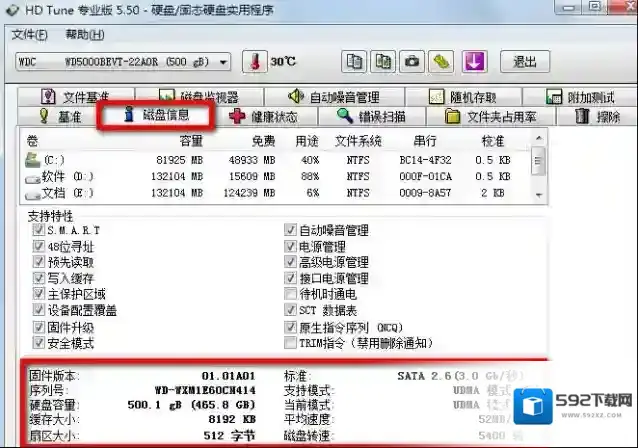This screenshot has height=448, width=638.
Task: Enable the TRIM指令 checkbox
Action: coord(290,343)
